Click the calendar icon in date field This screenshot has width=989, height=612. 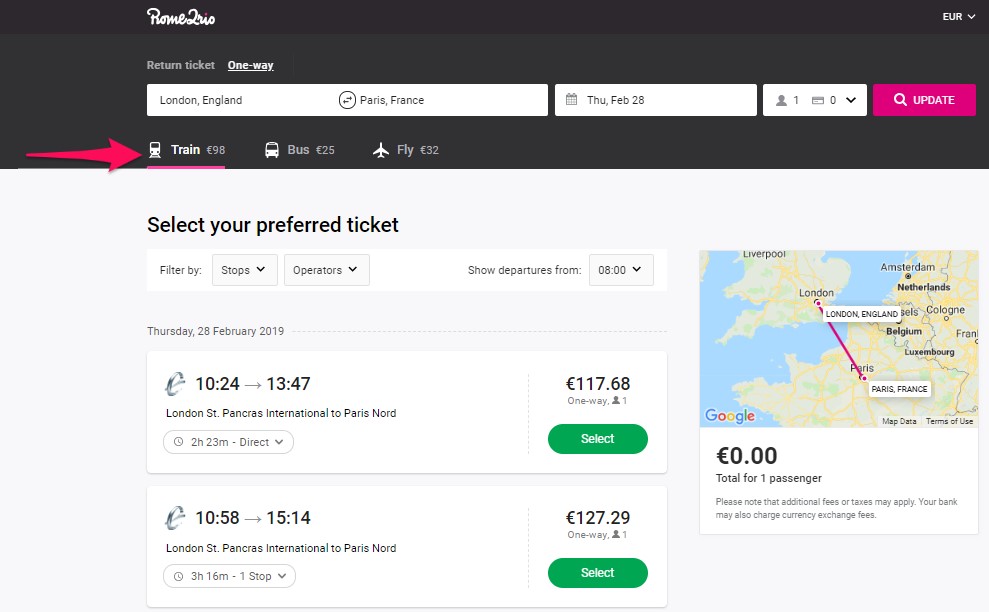571,99
